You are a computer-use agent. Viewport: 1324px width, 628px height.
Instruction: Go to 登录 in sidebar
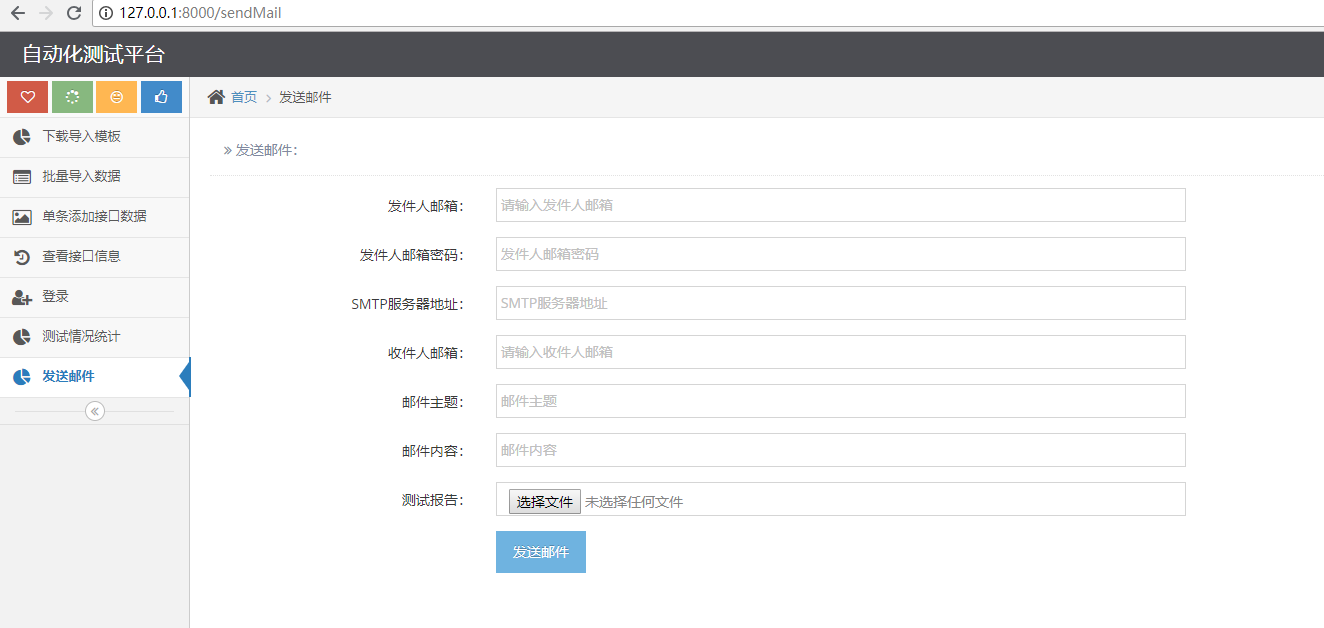click(55, 297)
